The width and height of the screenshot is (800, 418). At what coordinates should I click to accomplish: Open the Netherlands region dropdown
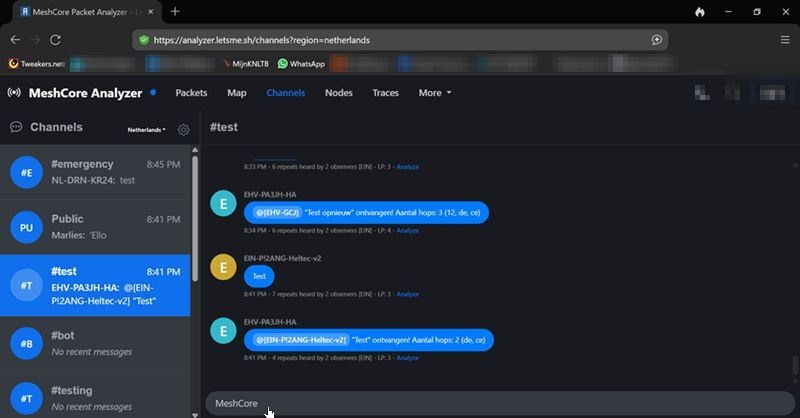pos(146,130)
